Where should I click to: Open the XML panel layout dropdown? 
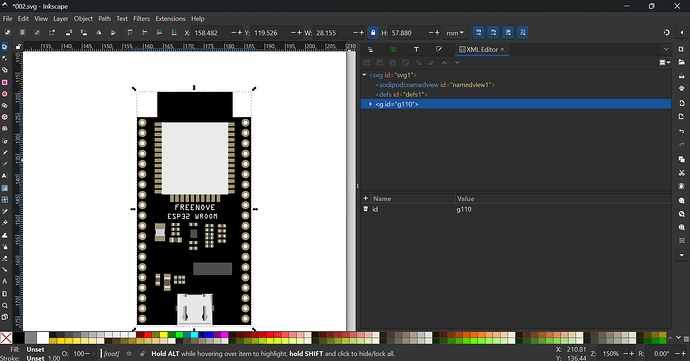(664, 63)
